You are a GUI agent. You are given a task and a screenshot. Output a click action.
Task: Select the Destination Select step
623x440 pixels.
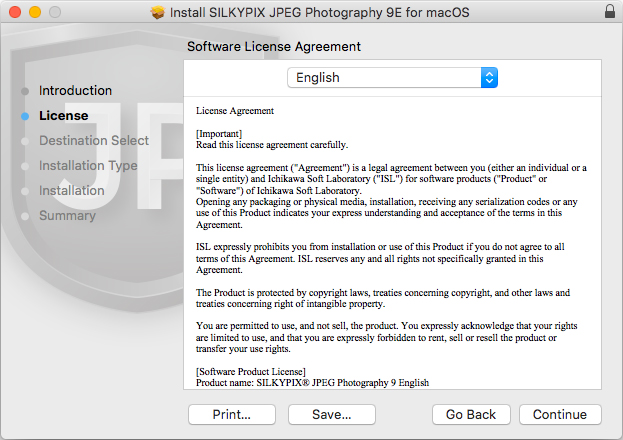point(94,140)
